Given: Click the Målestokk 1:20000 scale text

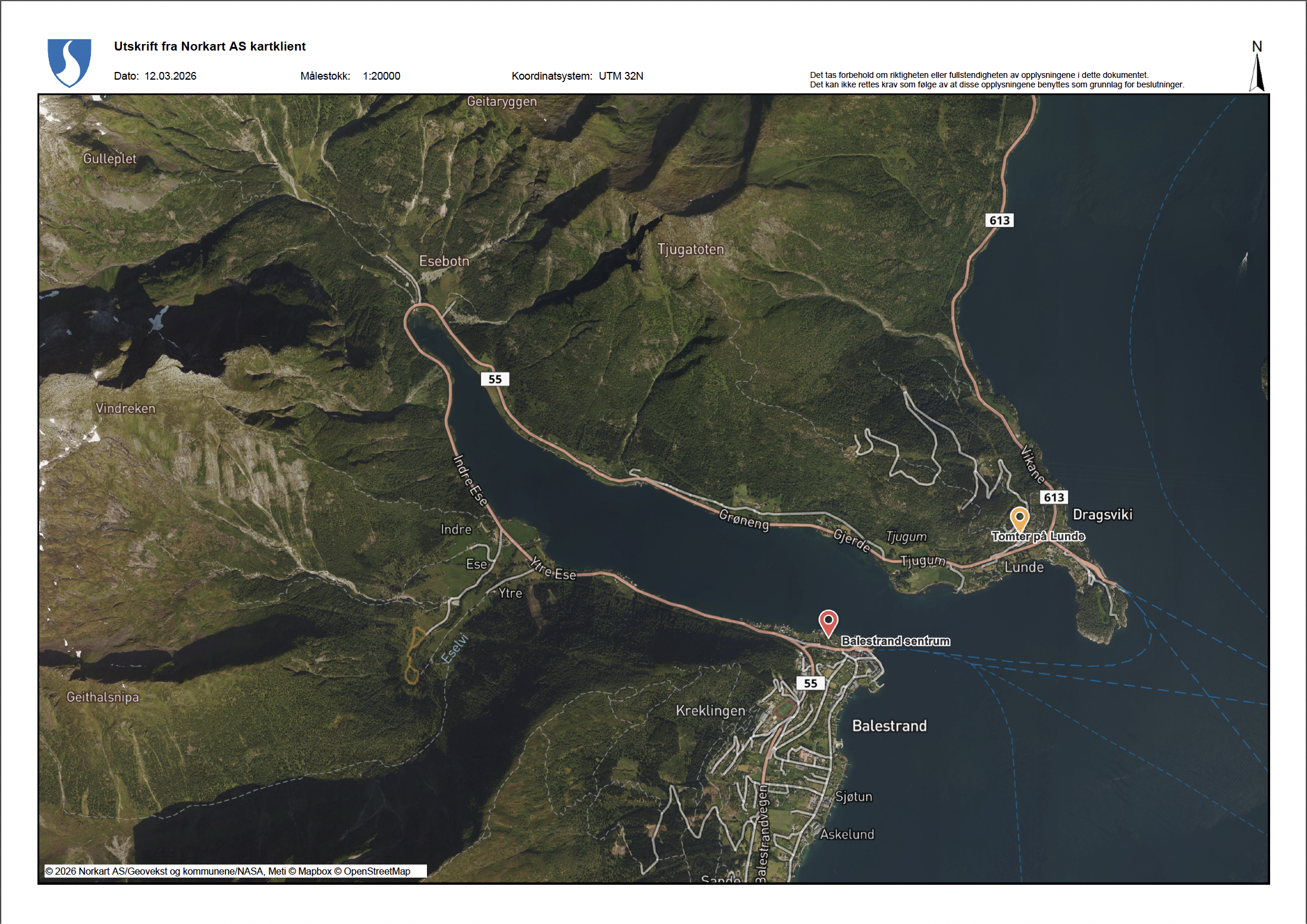Looking at the screenshot, I should coord(351,76).
